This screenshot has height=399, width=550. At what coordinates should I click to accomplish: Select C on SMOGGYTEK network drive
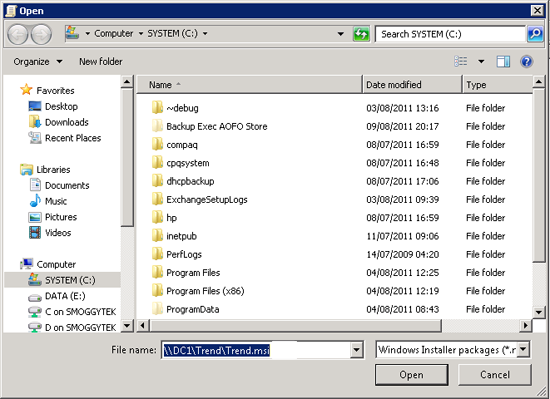click(81, 311)
